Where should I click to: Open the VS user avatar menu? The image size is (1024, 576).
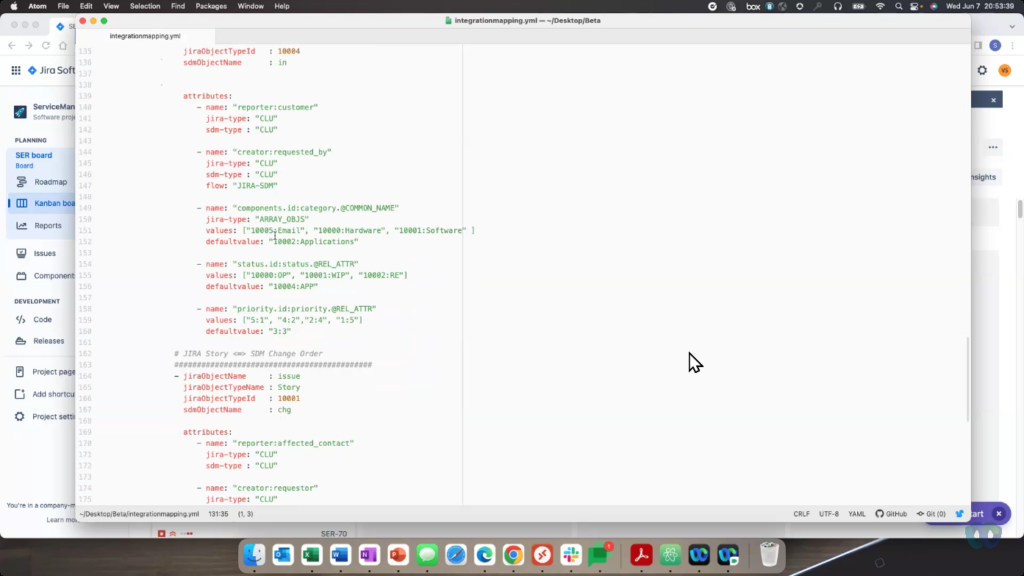(x=1004, y=70)
